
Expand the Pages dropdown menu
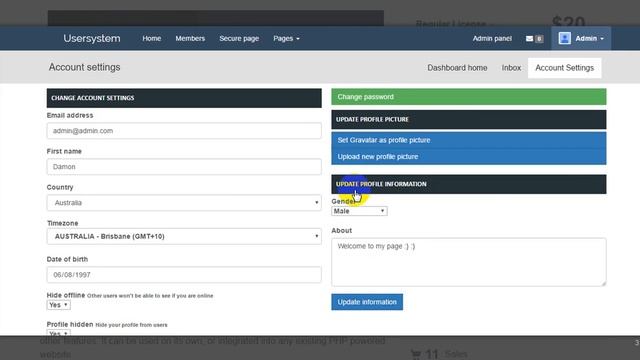pos(286,38)
